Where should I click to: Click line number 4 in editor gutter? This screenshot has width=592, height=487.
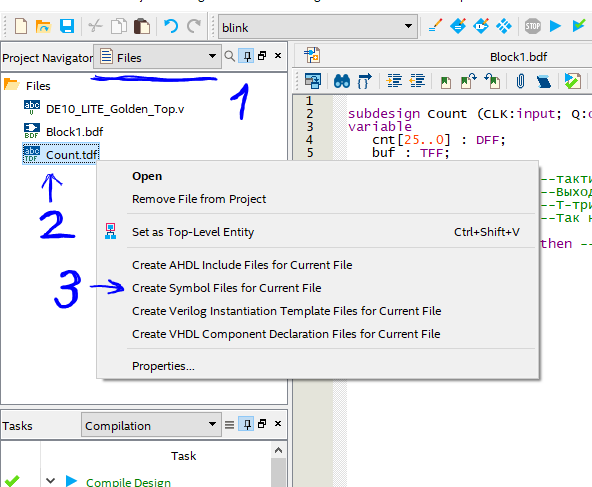point(309,139)
